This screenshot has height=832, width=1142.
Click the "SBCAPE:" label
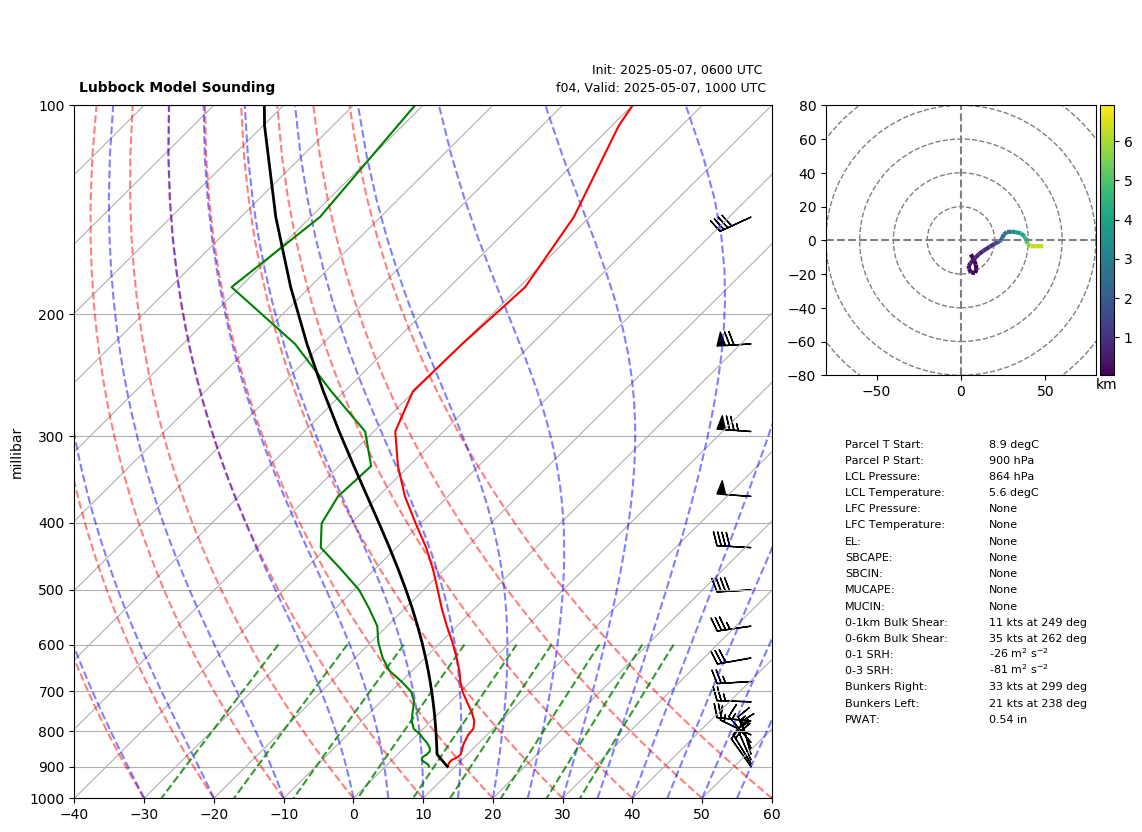(x=868, y=557)
